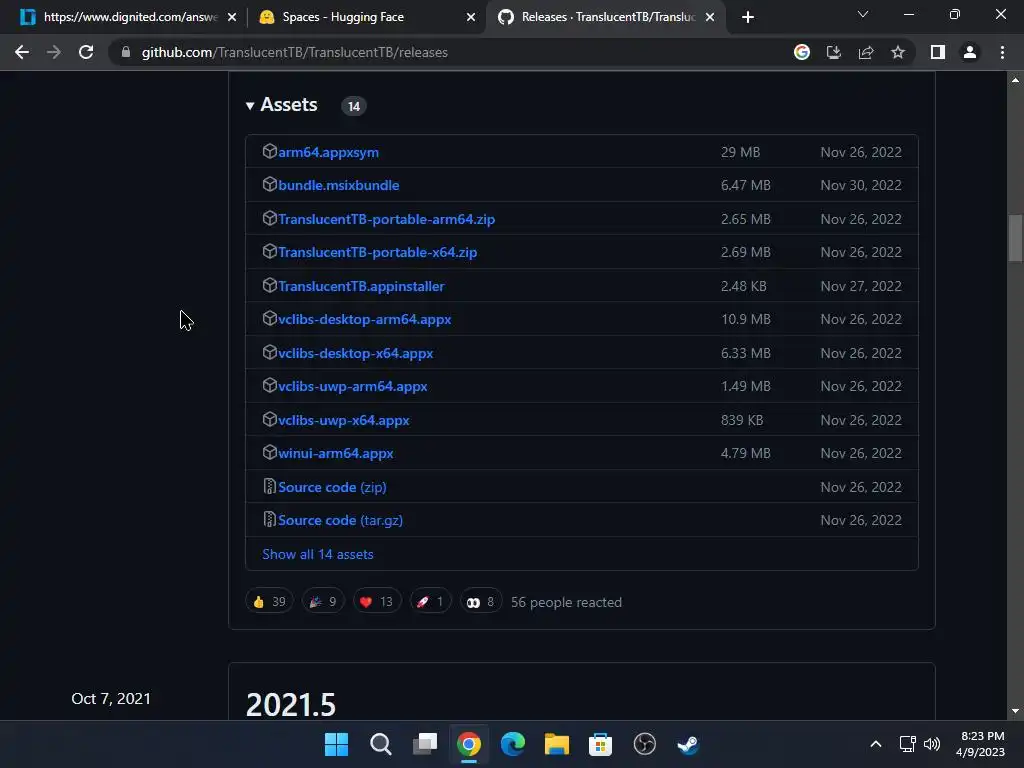
Task: Click the Google icon in address bar
Action: (x=802, y=52)
